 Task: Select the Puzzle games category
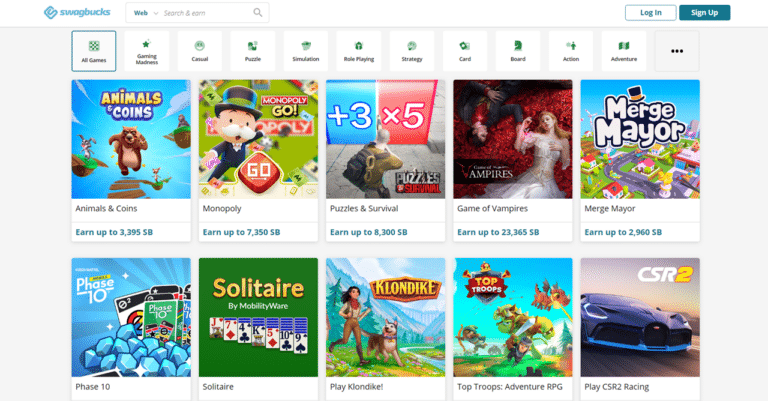click(253, 51)
